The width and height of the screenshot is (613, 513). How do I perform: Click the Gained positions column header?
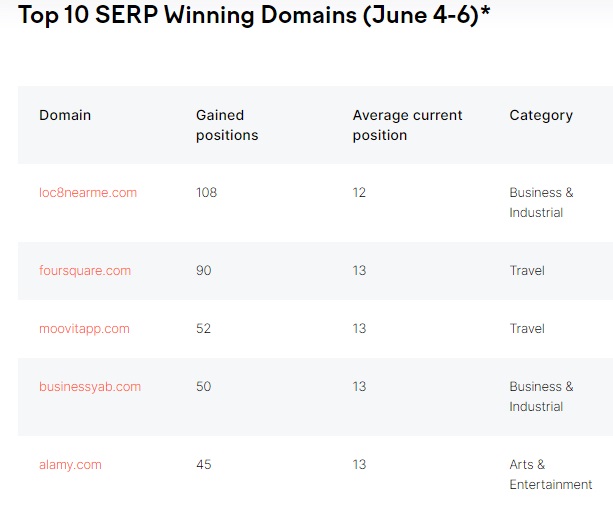click(x=227, y=125)
